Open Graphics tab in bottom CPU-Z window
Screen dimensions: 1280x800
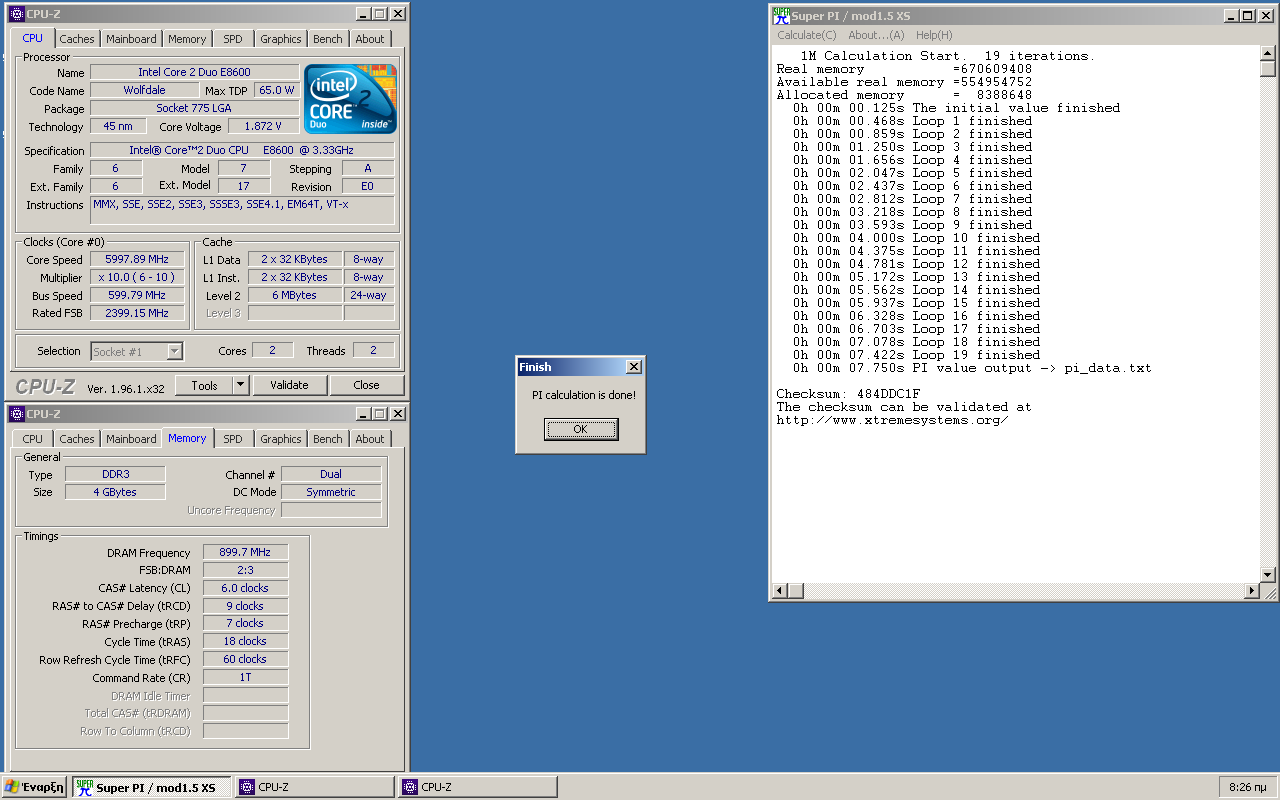click(280, 439)
